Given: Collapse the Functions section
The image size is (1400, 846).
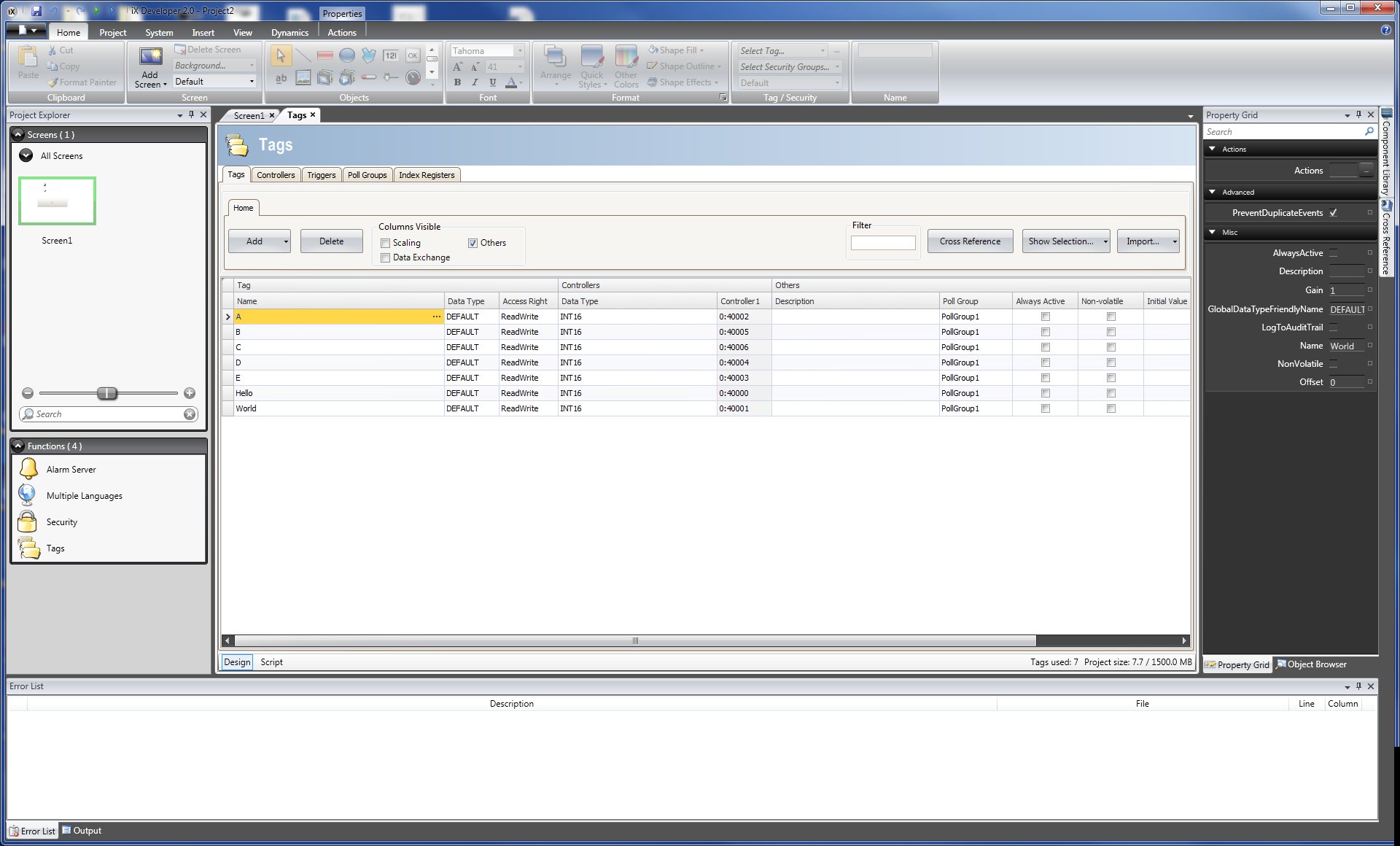Looking at the screenshot, I should pyautogui.click(x=19, y=446).
